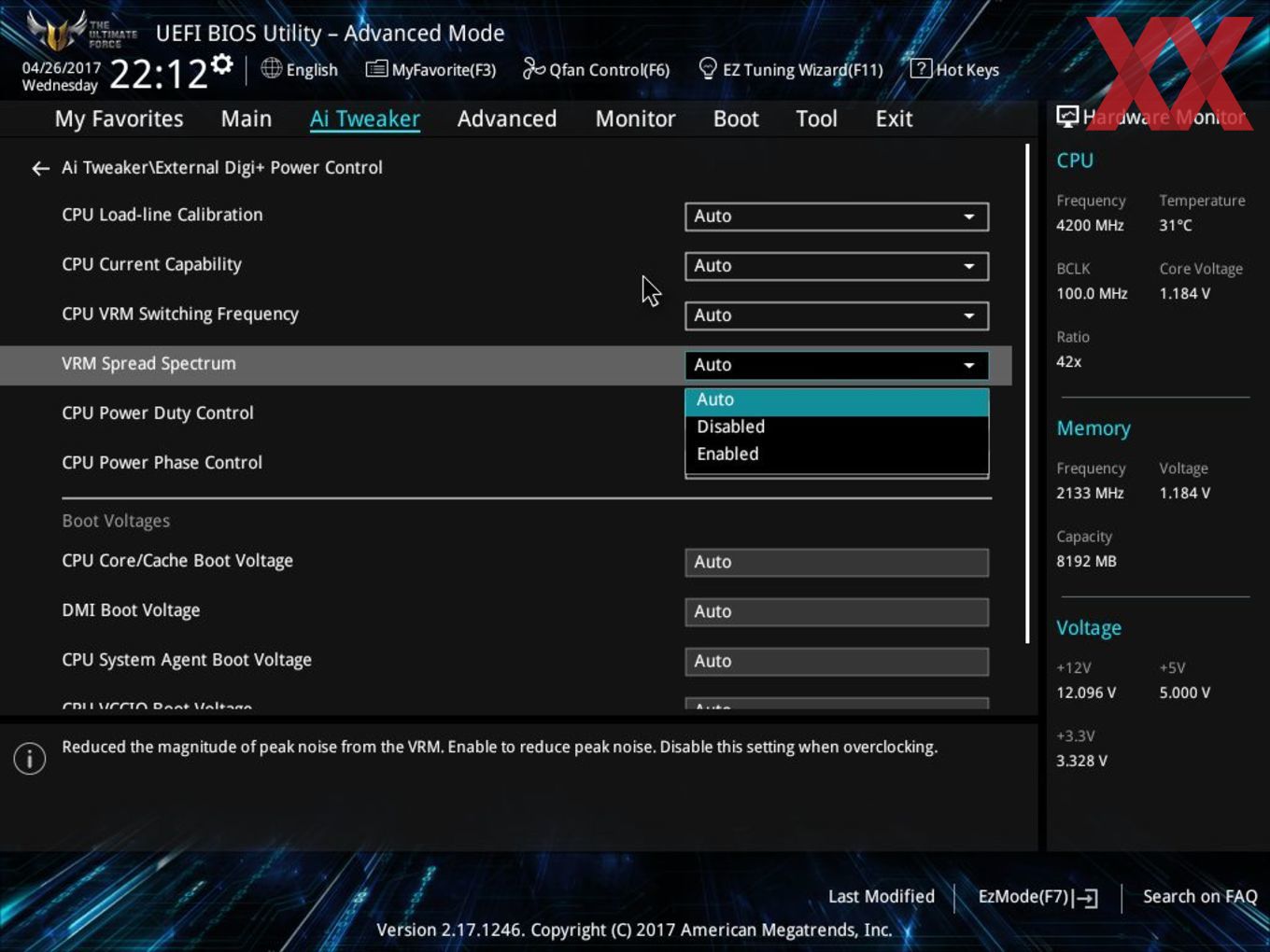Click the Hot Keys question mark icon
The height and width of the screenshot is (952, 1270).
pos(921,68)
